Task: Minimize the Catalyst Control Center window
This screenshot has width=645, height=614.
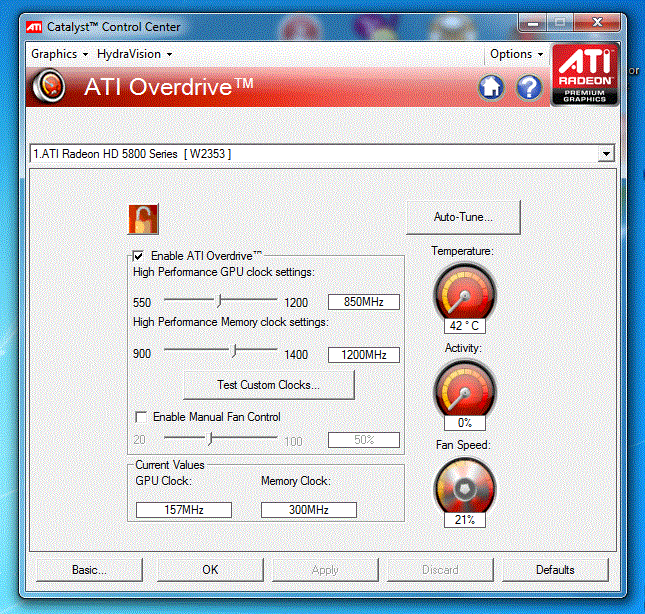Action: click(x=532, y=23)
